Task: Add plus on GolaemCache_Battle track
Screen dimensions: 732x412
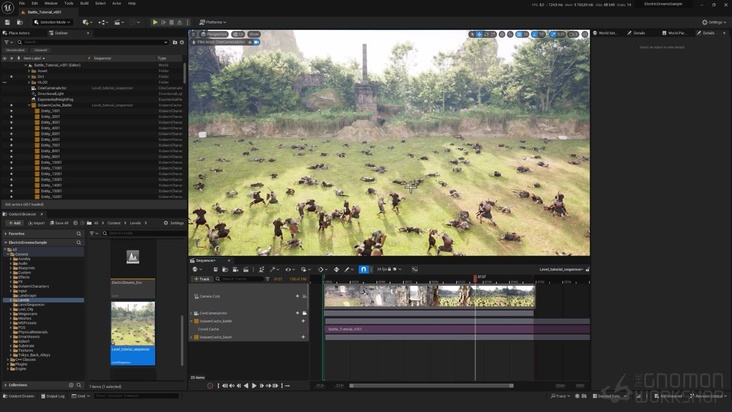Action: tap(303, 321)
